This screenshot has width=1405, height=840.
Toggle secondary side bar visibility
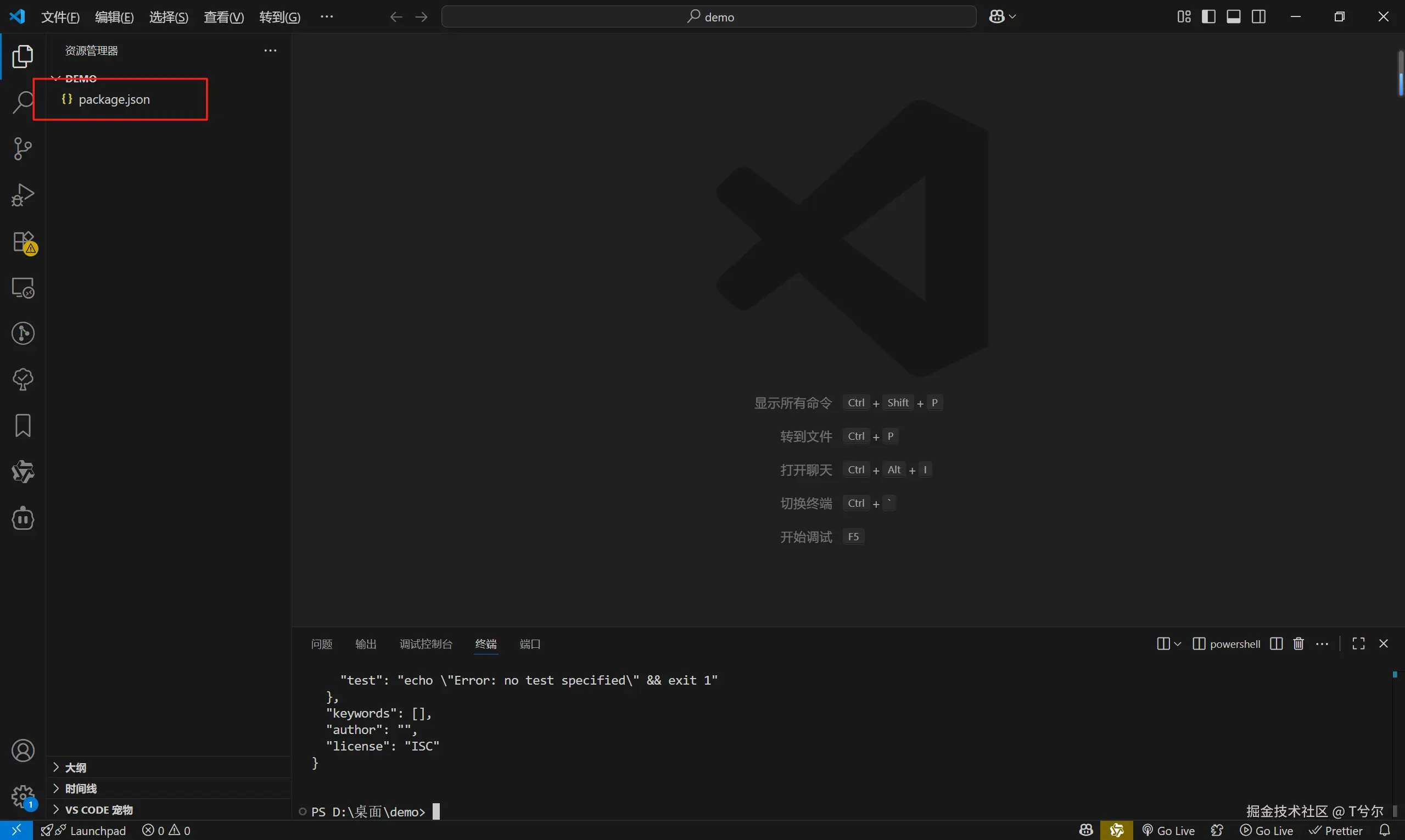pos(1259,16)
